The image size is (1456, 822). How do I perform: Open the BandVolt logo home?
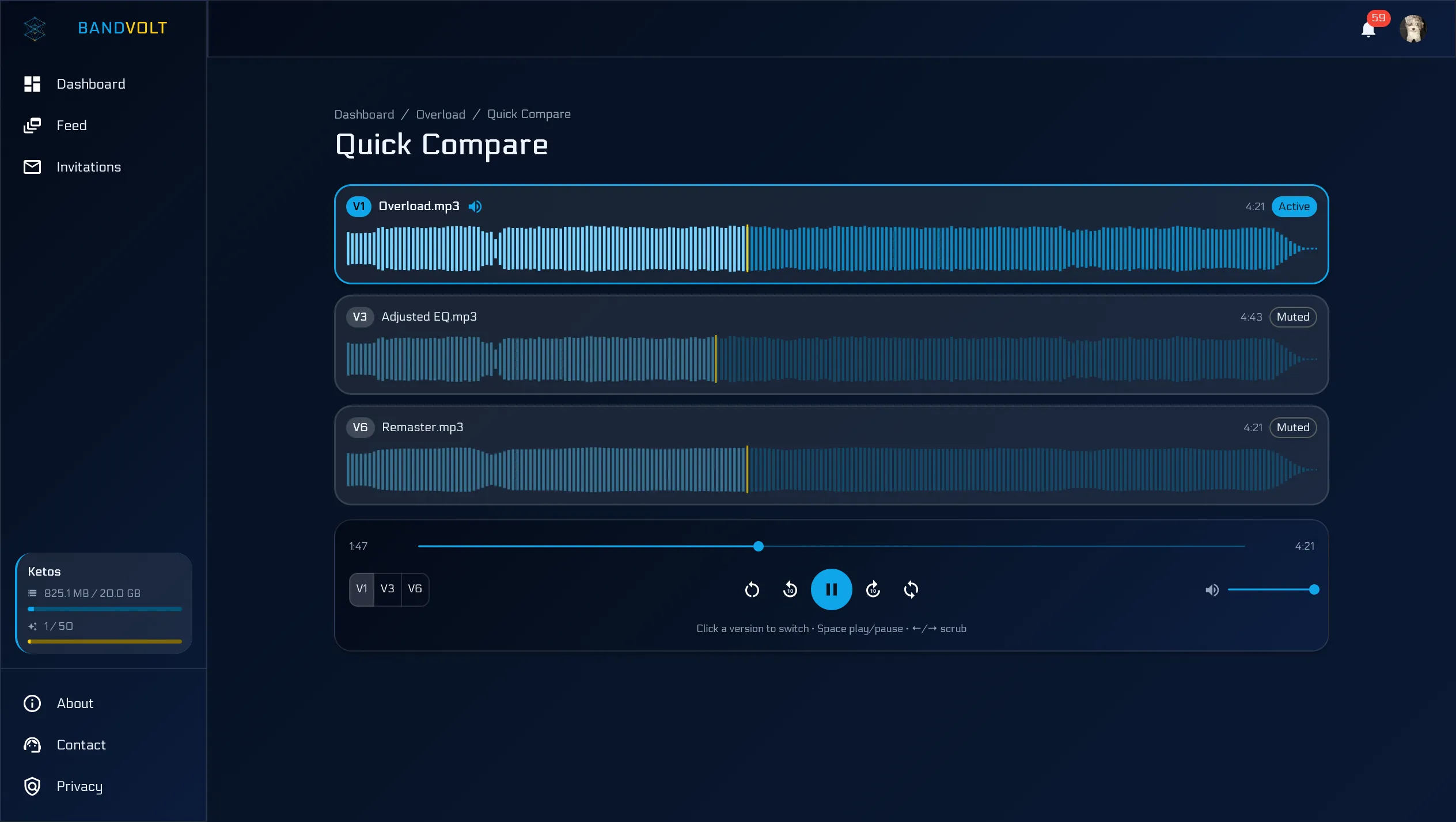tap(35, 28)
